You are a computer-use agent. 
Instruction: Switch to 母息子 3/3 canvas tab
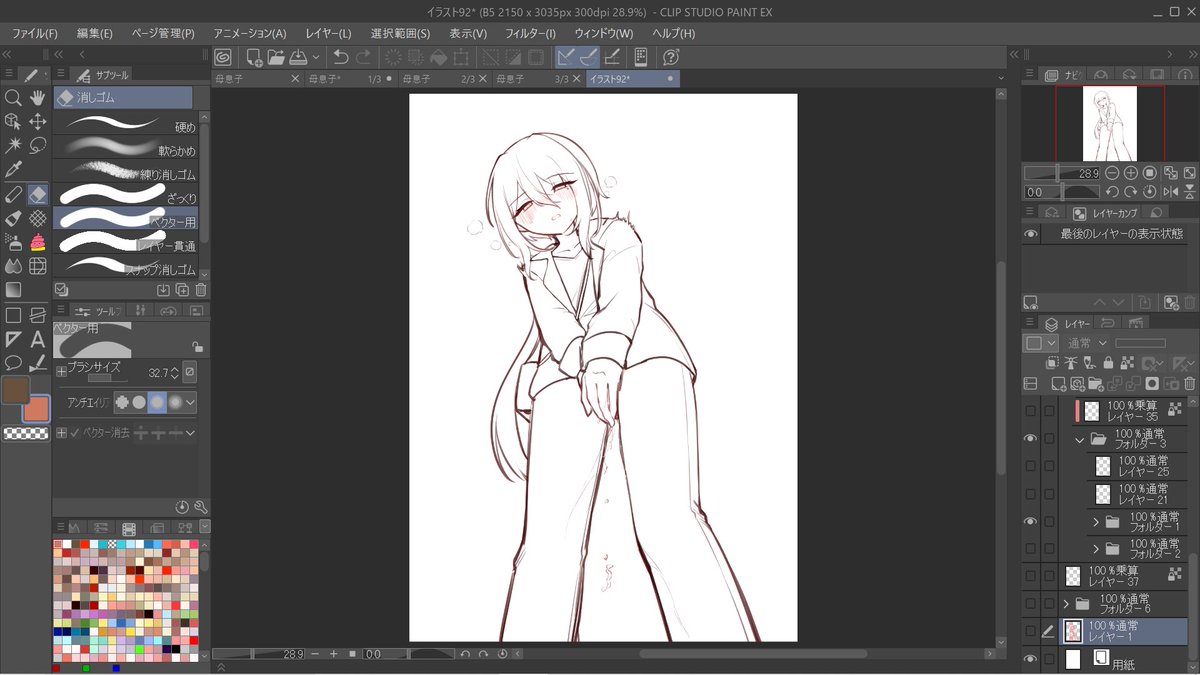pyautogui.click(x=538, y=78)
